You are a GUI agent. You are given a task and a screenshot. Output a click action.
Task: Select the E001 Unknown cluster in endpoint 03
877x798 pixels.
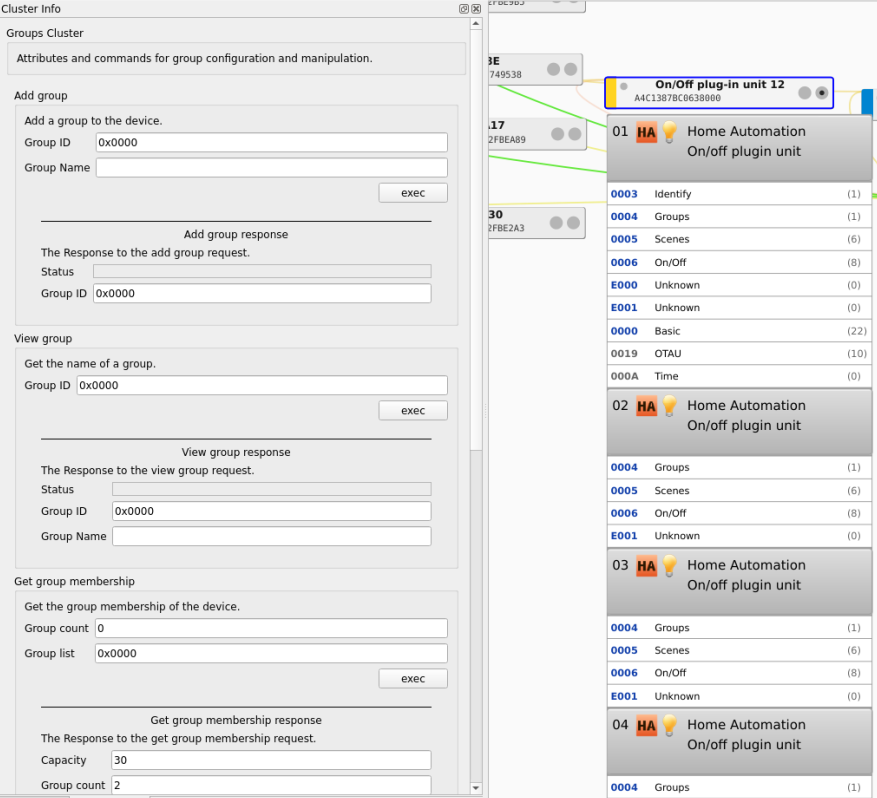739,696
